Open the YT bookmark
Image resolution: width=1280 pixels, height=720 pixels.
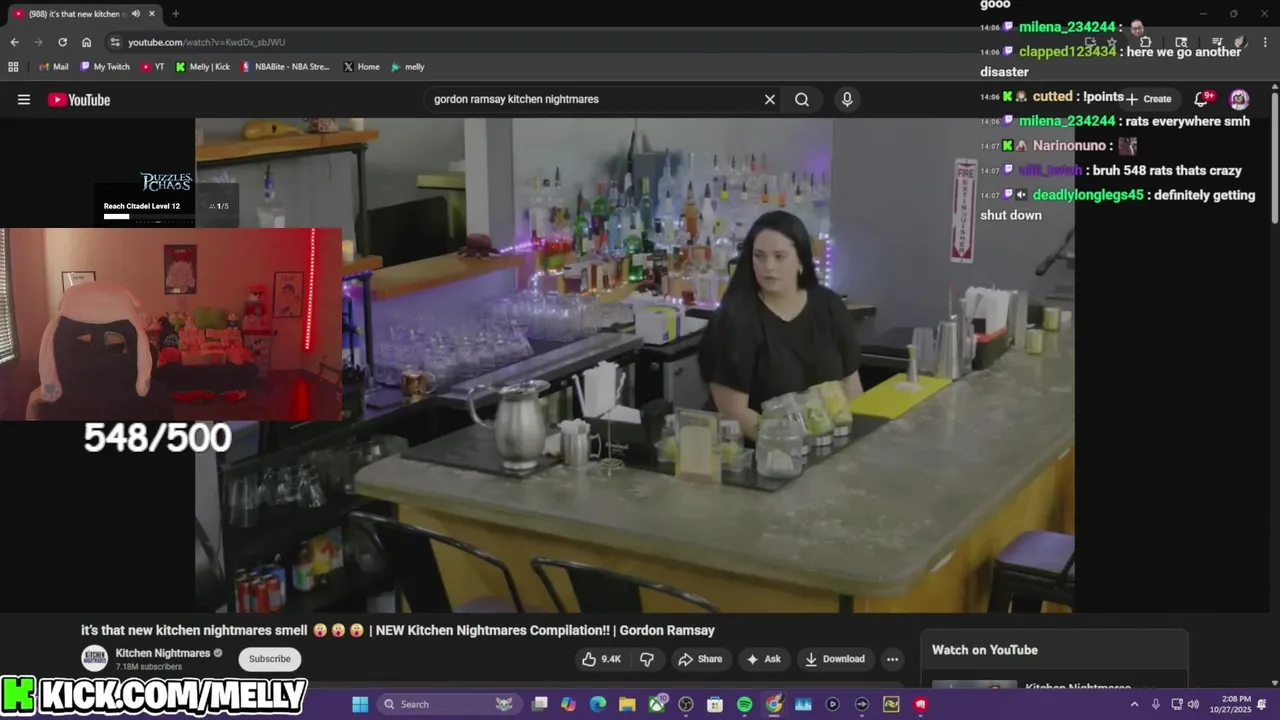[x=153, y=67]
